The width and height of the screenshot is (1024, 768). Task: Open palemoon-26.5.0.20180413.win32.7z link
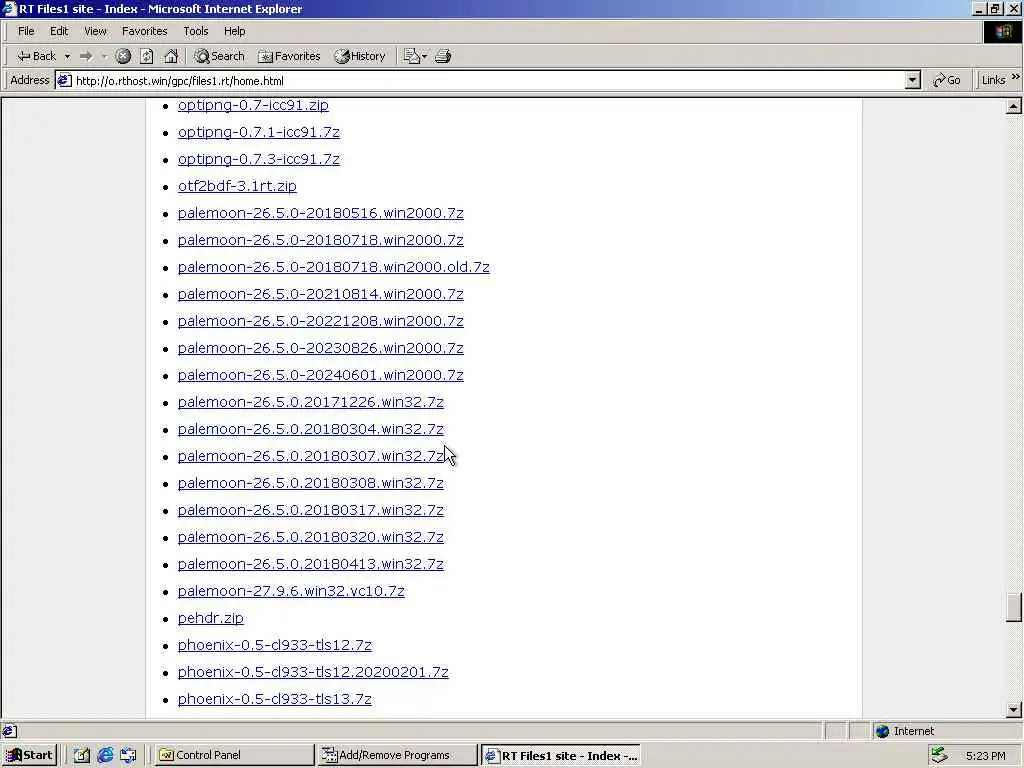click(x=311, y=564)
